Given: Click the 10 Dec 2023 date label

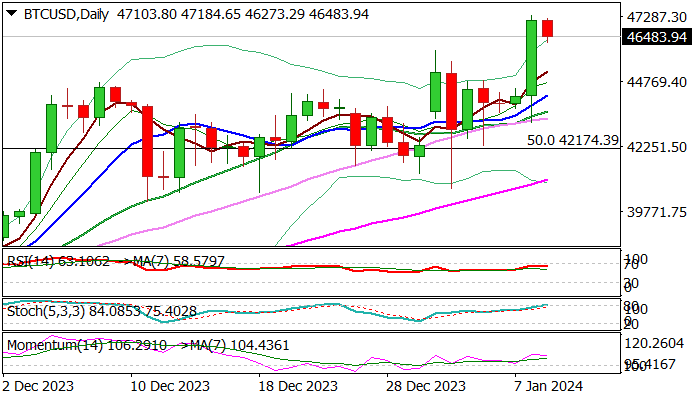Looking at the screenshot, I should pyautogui.click(x=174, y=385).
